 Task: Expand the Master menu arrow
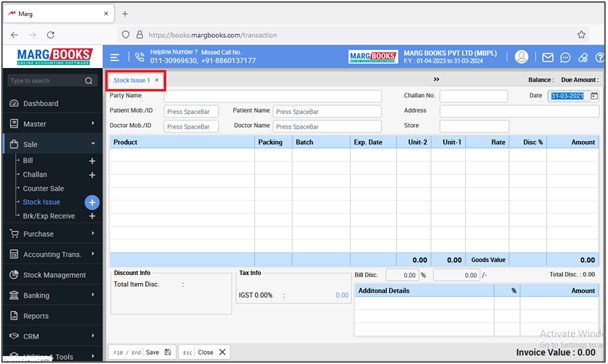(x=93, y=123)
